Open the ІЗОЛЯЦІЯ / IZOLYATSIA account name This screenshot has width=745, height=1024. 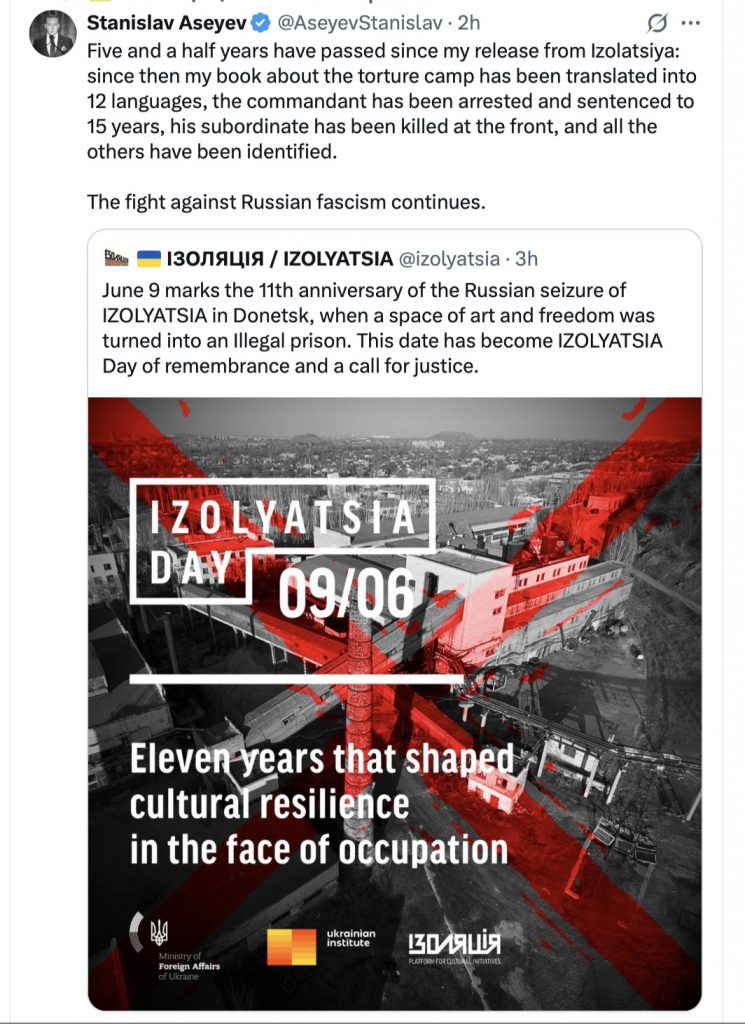(x=281, y=258)
